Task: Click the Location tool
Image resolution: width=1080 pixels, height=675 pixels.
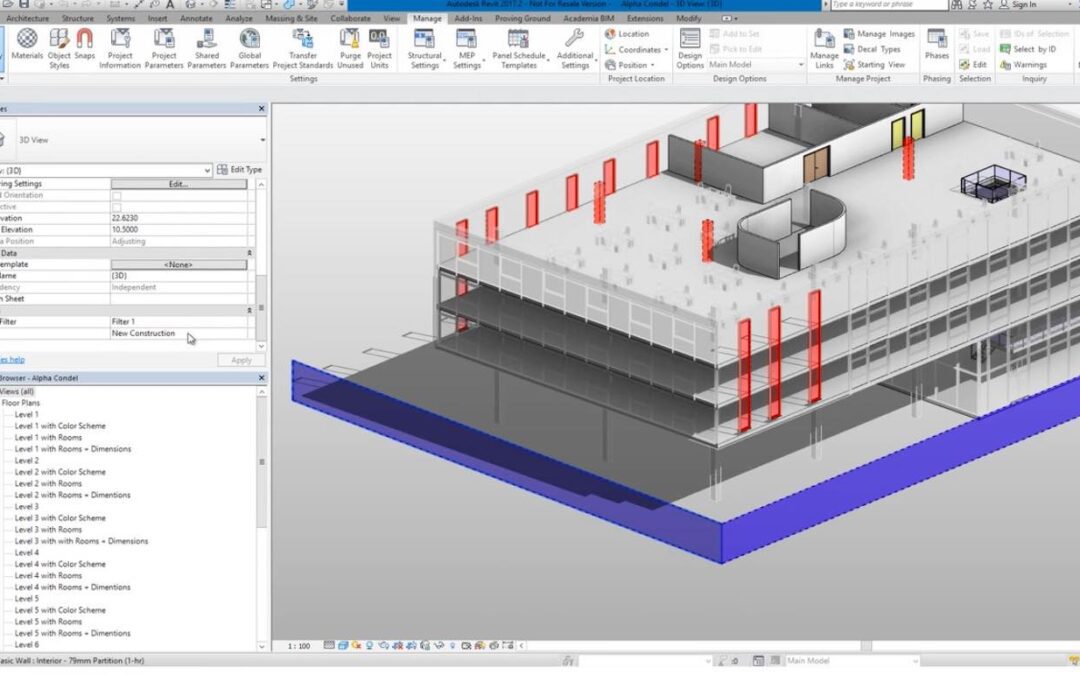Action: (627, 34)
